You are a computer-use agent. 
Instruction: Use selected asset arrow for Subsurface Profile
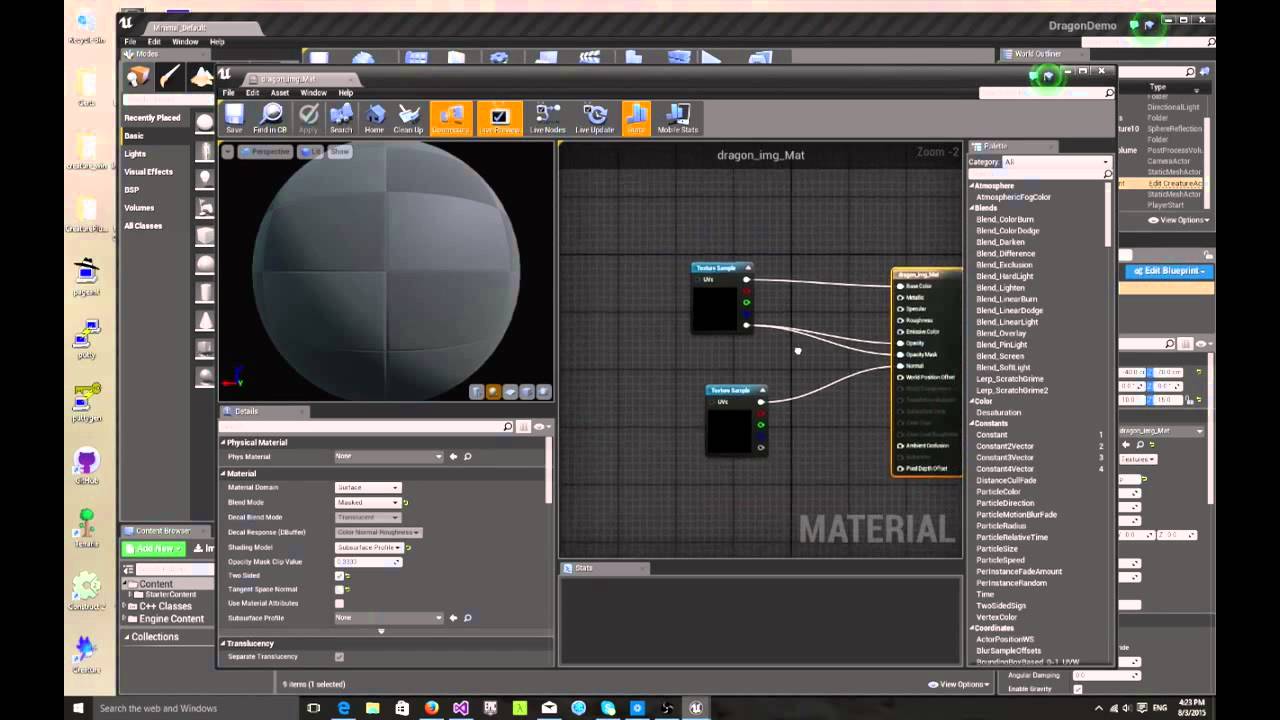[x=453, y=618]
